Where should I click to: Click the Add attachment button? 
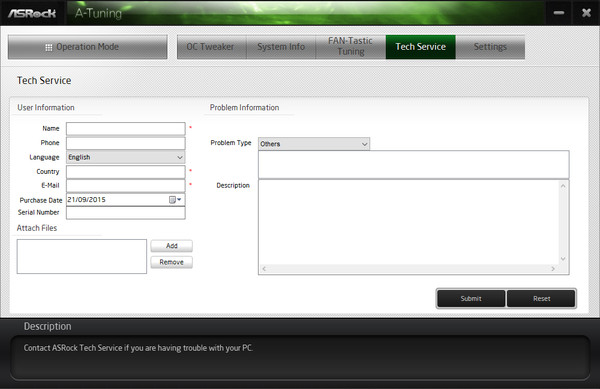(171, 246)
